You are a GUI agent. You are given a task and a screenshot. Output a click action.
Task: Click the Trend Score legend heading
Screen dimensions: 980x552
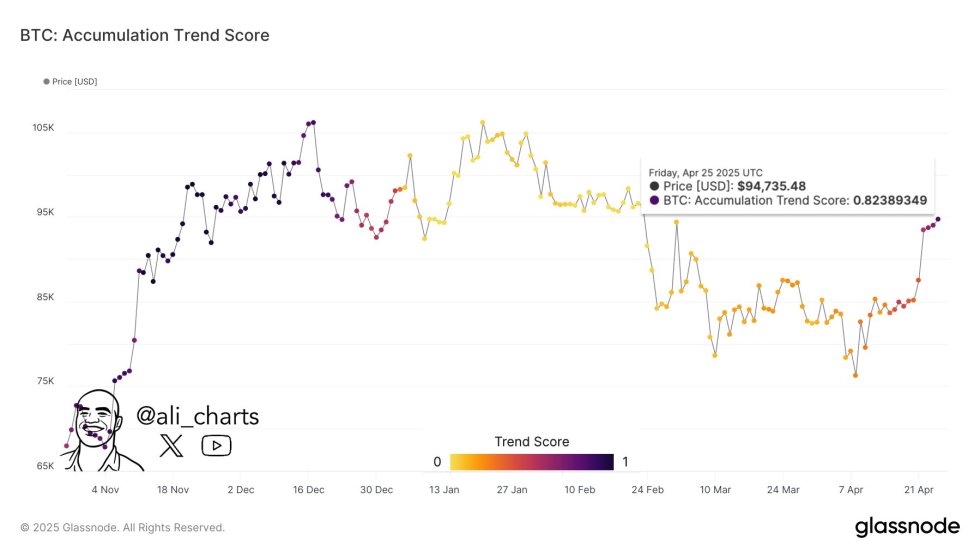click(531, 441)
